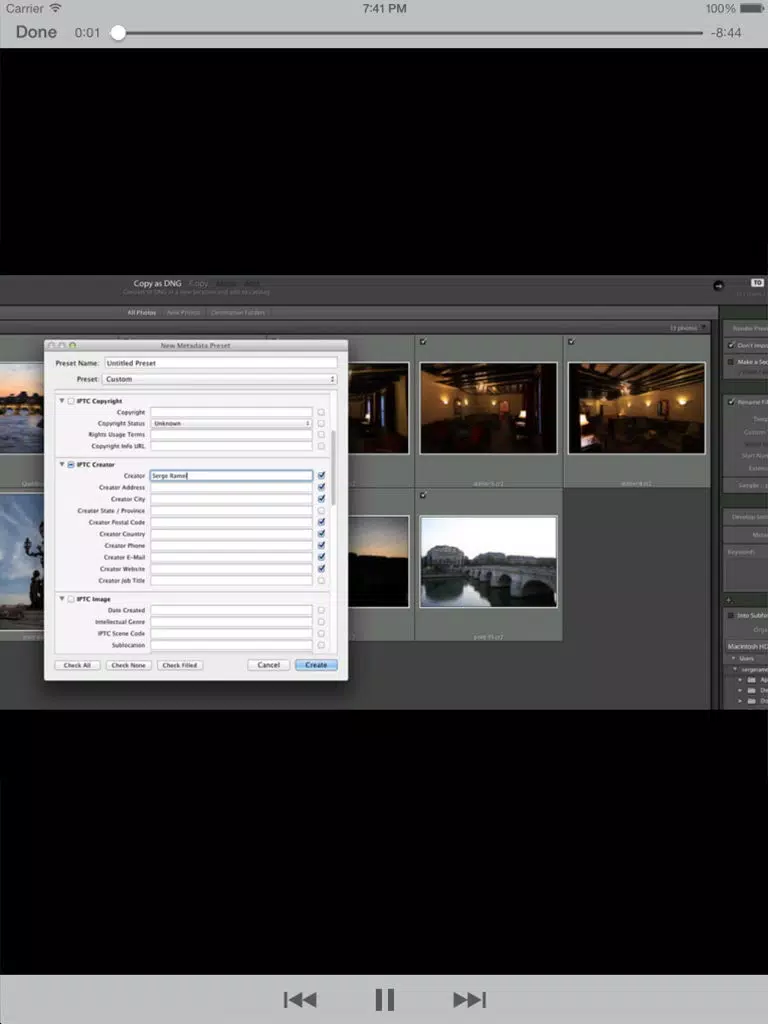Skip to the previous track
Screen dimensions: 768x1024
(x=300, y=999)
